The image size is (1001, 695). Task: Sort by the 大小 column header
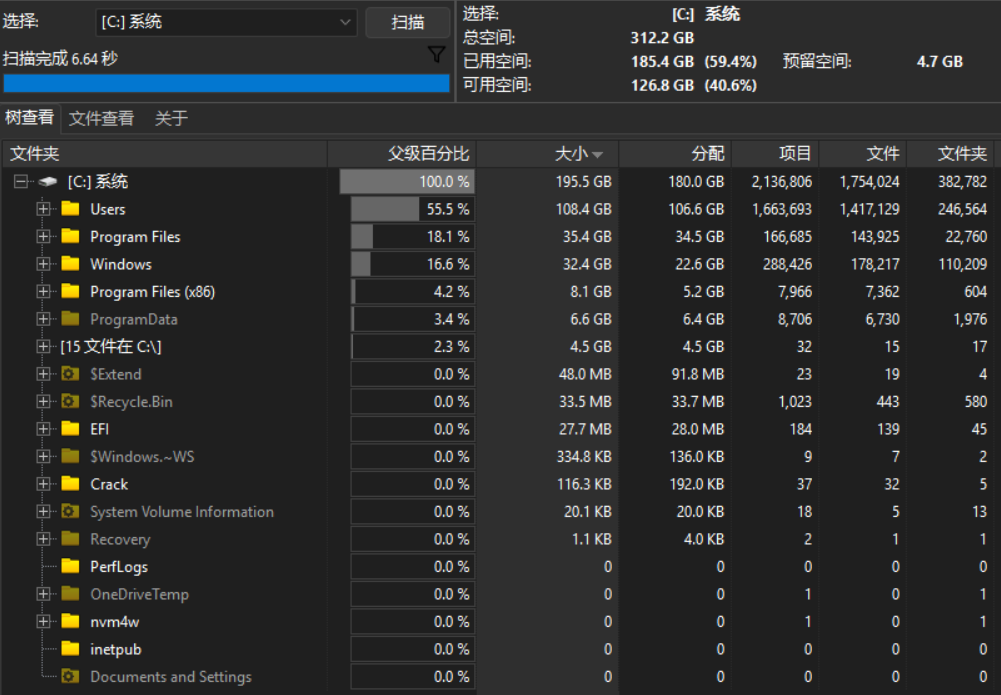tap(548, 153)
